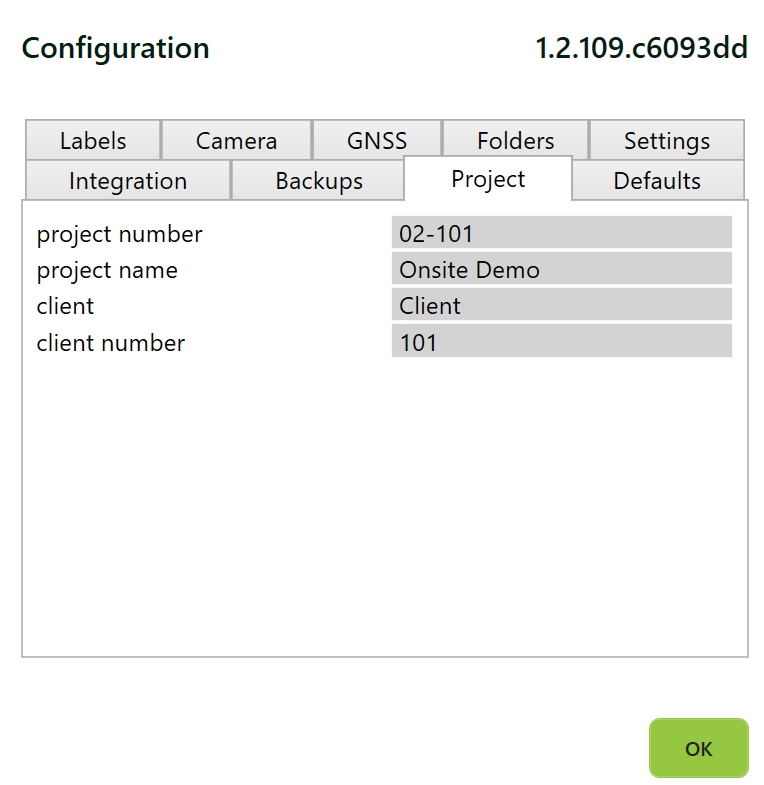764x785 pixels.
Task: Click the Configuration dialog title
Action: [115, 48]
